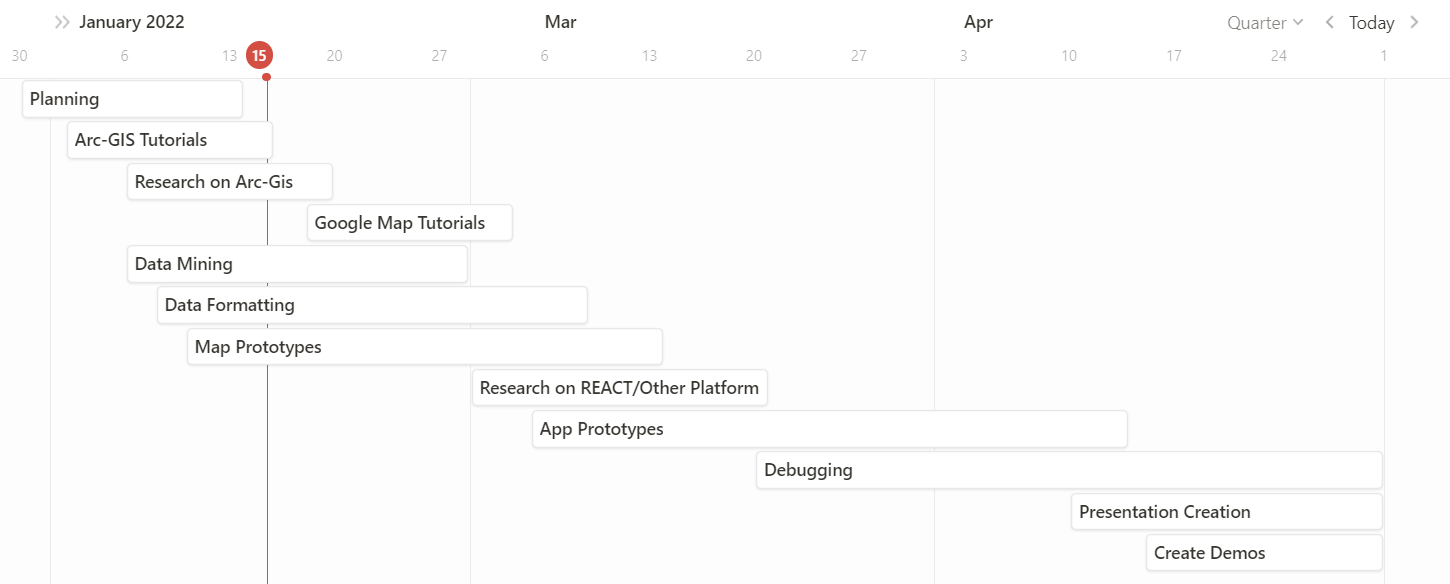The width and height of the screenshot is (1450, 584).
Task: Click the Google Map Tutorials bar
Action: (x=409, y=223)
